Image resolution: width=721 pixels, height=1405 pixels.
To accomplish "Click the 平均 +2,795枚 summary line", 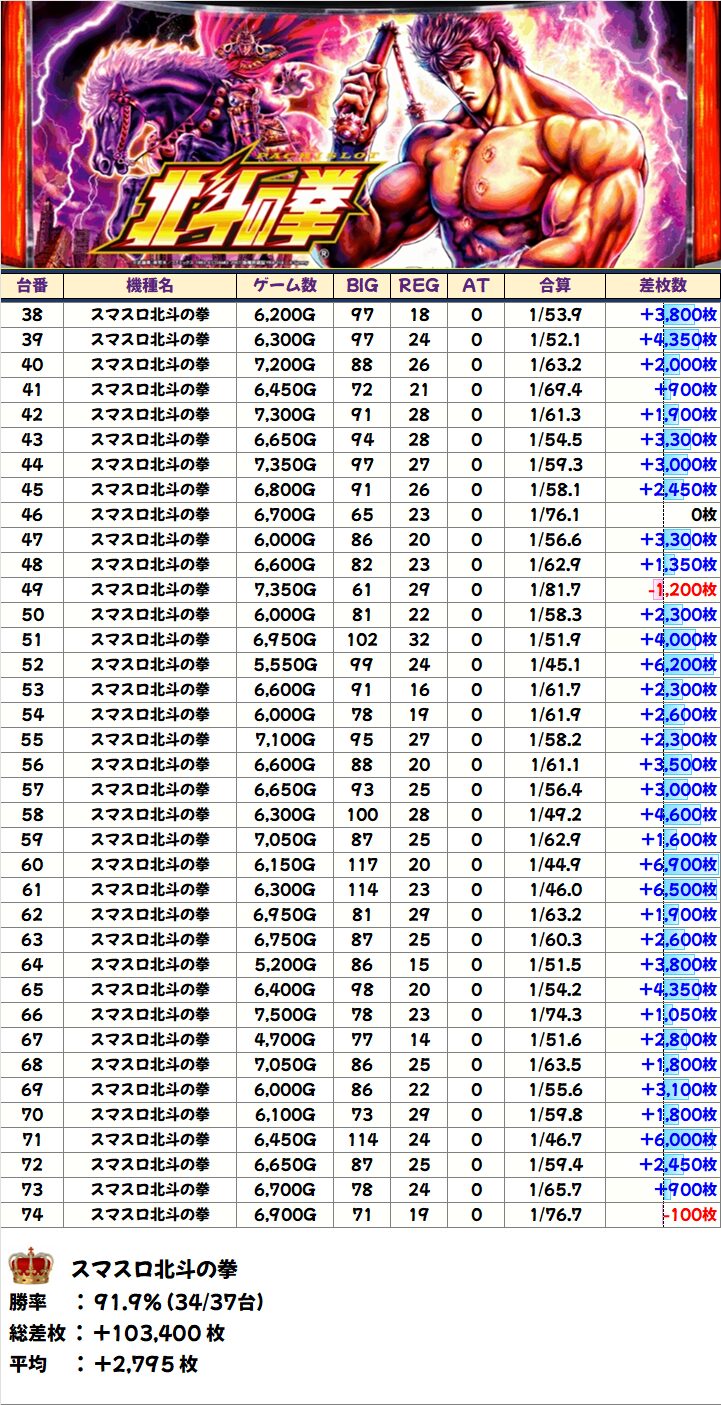I will [x=104, y=1364].
